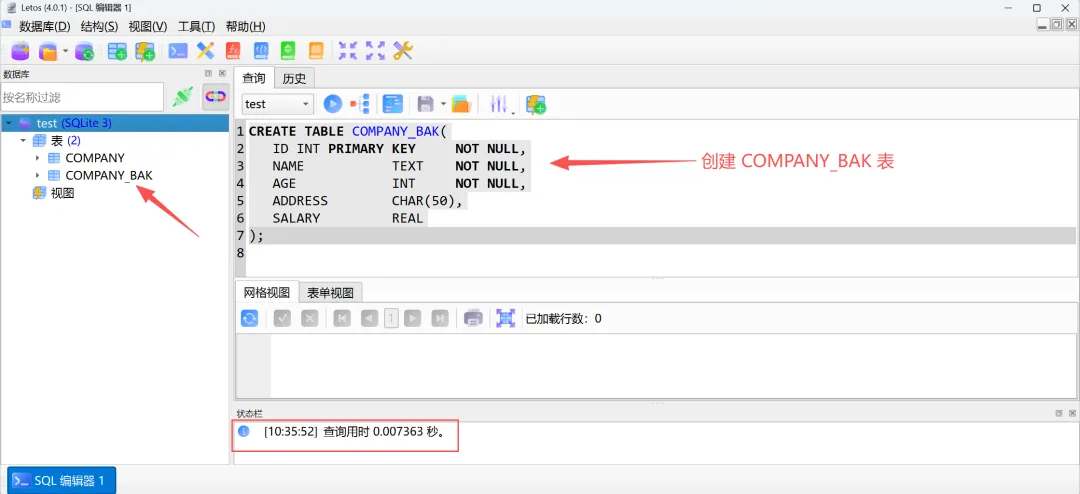Open the blue code snippets book icon

coord(261,50)
